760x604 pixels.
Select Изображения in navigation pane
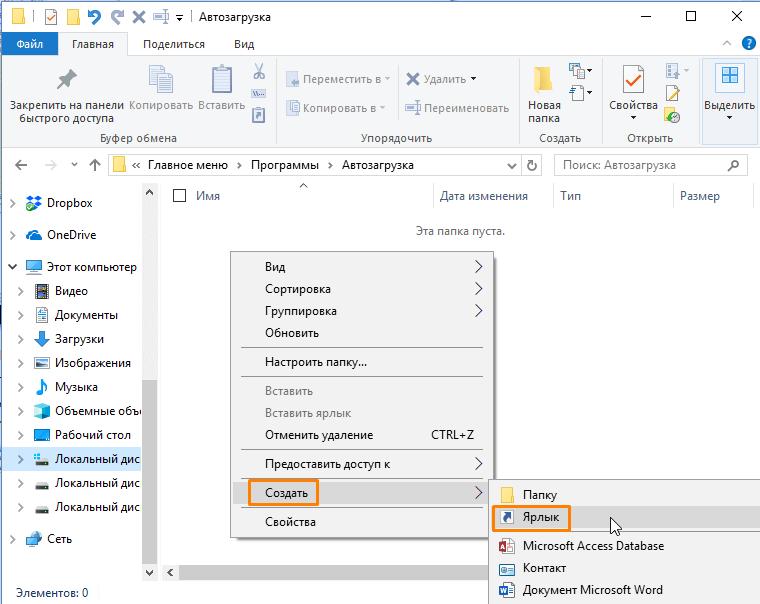click(93, 363)
